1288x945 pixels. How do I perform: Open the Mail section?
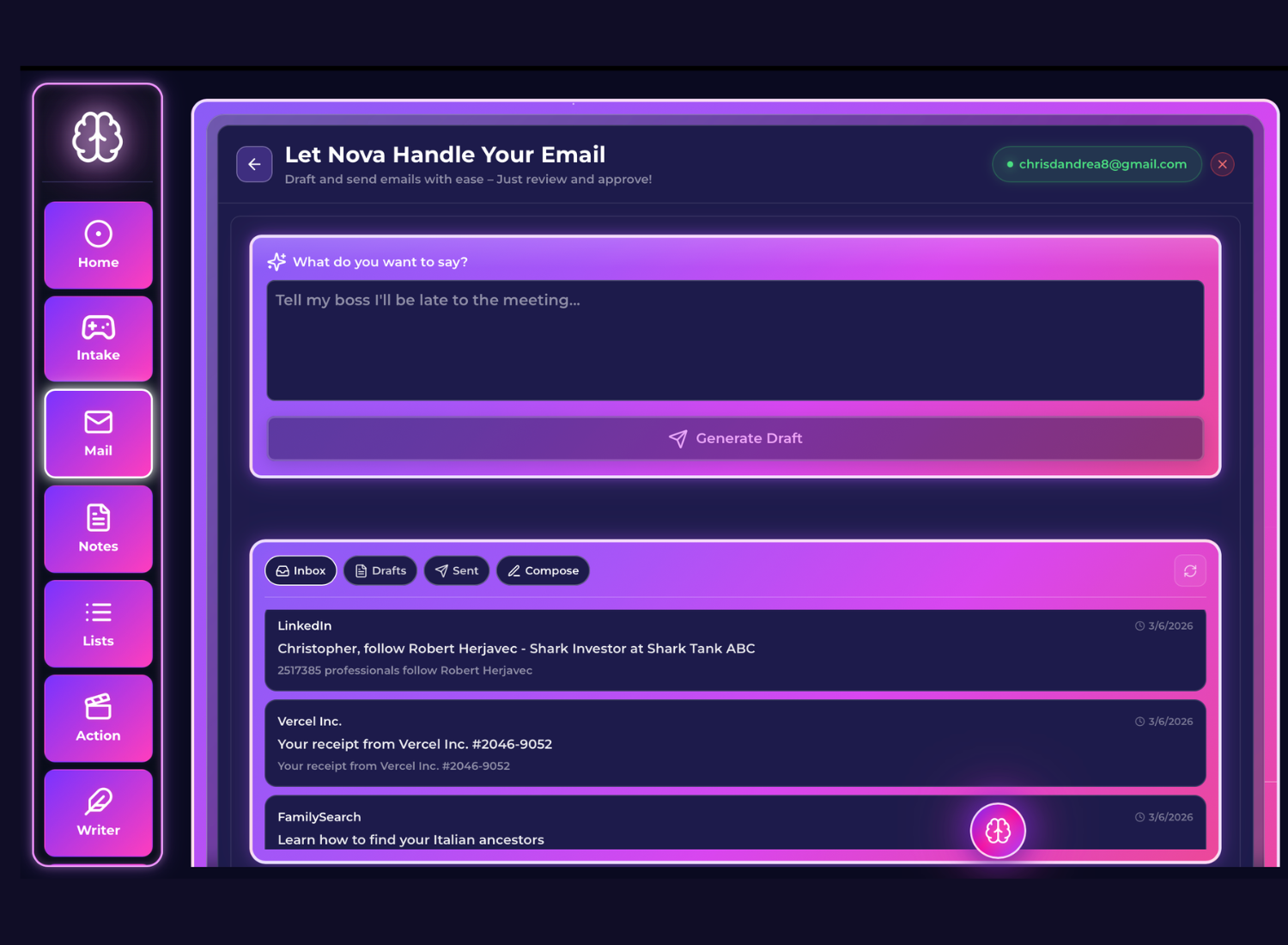98,434
